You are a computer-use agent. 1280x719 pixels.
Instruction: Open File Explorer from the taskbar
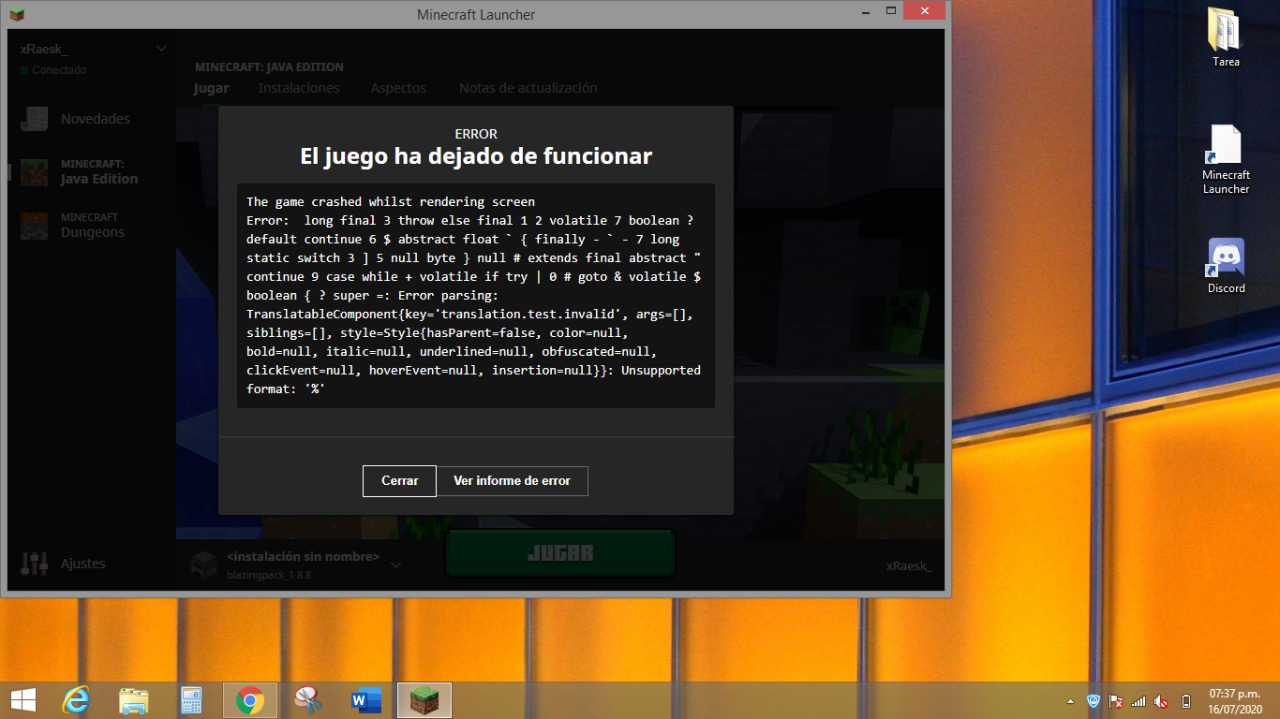133,700
